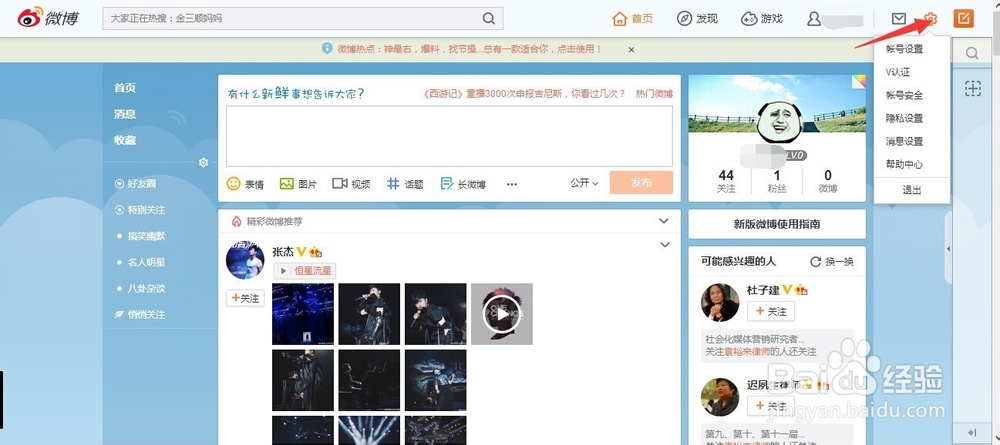Collapse the right side panel arrow
This screenshot has width=1000, height=445.
click(x=948, y=248)
